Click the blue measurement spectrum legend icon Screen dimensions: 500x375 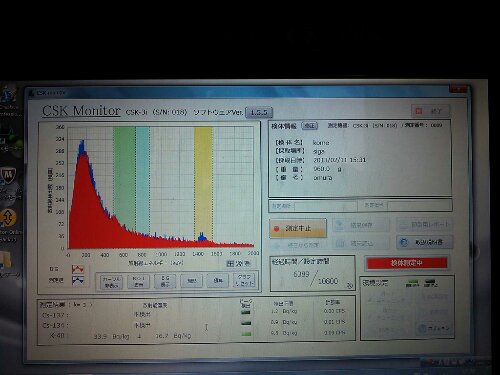point(78,280)
